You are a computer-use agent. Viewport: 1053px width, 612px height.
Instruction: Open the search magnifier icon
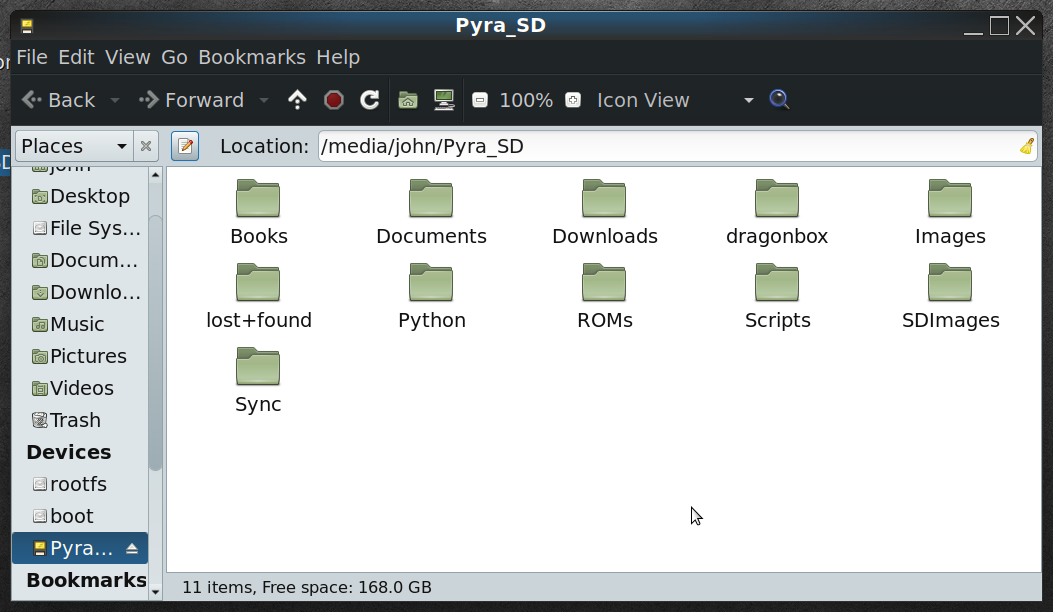(780, 100)
